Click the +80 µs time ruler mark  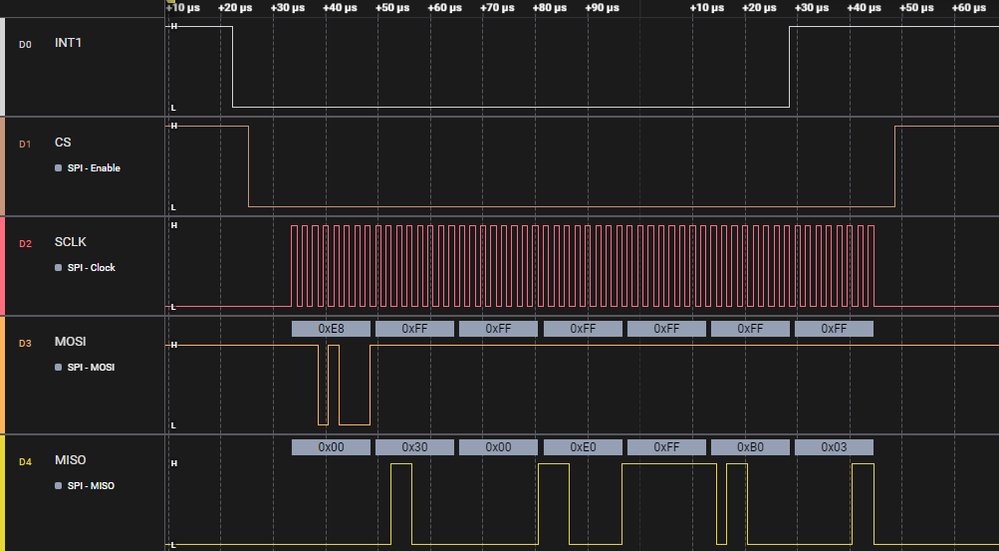tap(549, 8)
